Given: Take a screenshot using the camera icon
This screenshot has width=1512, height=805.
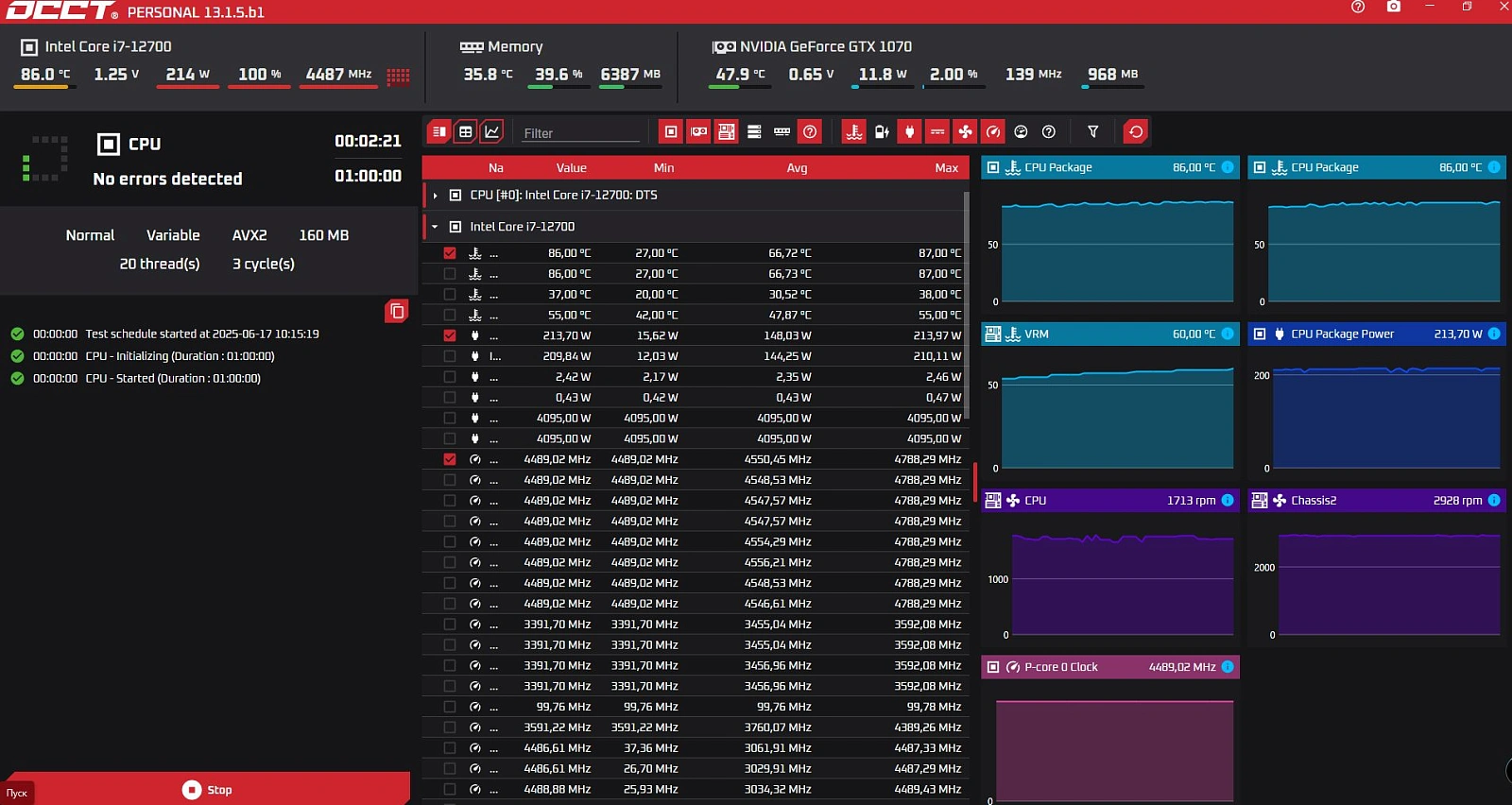Looking at the screenshot, I should tap(1394, 7).
